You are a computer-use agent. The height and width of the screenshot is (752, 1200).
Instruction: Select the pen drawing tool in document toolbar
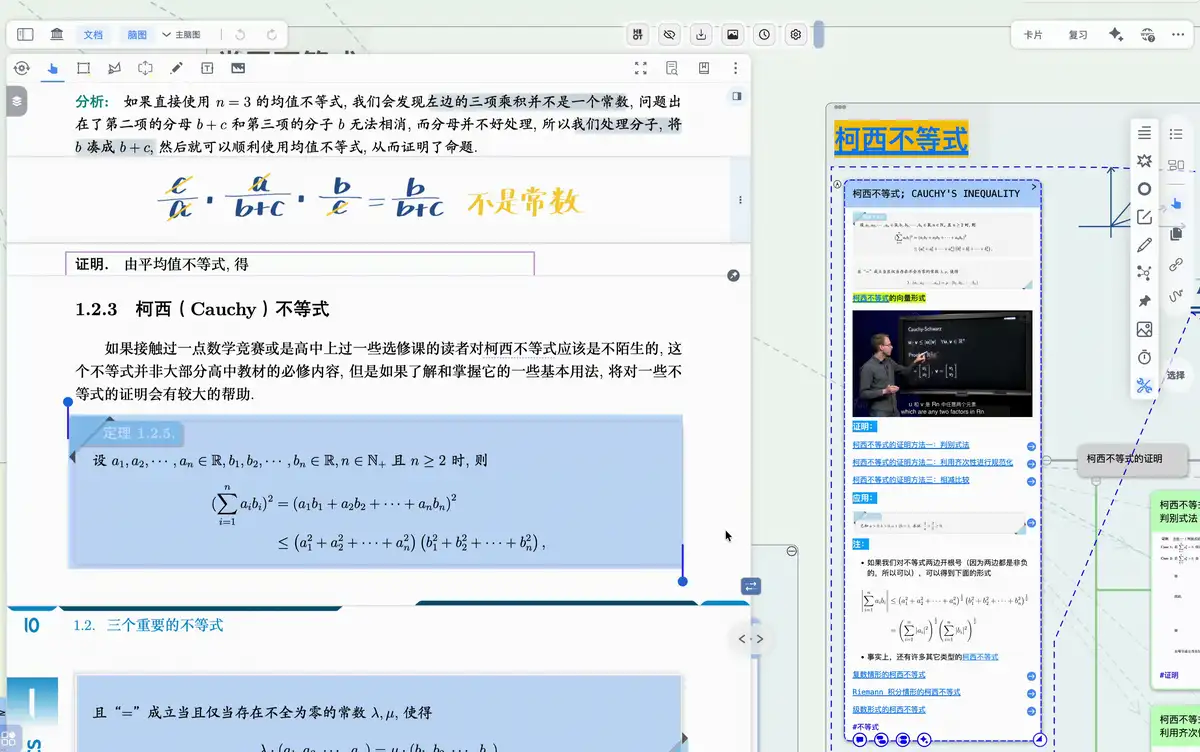[x=177, y=68]
